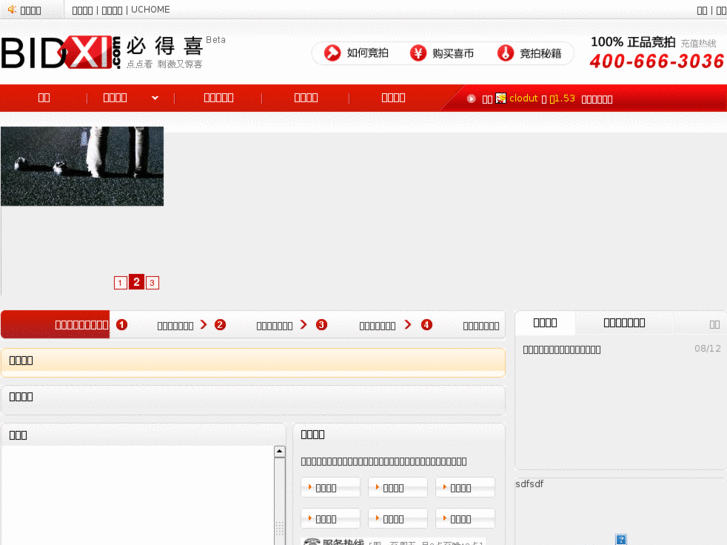Screen dimensions: 727x545
Task: Go to banner slide 3
Action: [x=152, y=282]
